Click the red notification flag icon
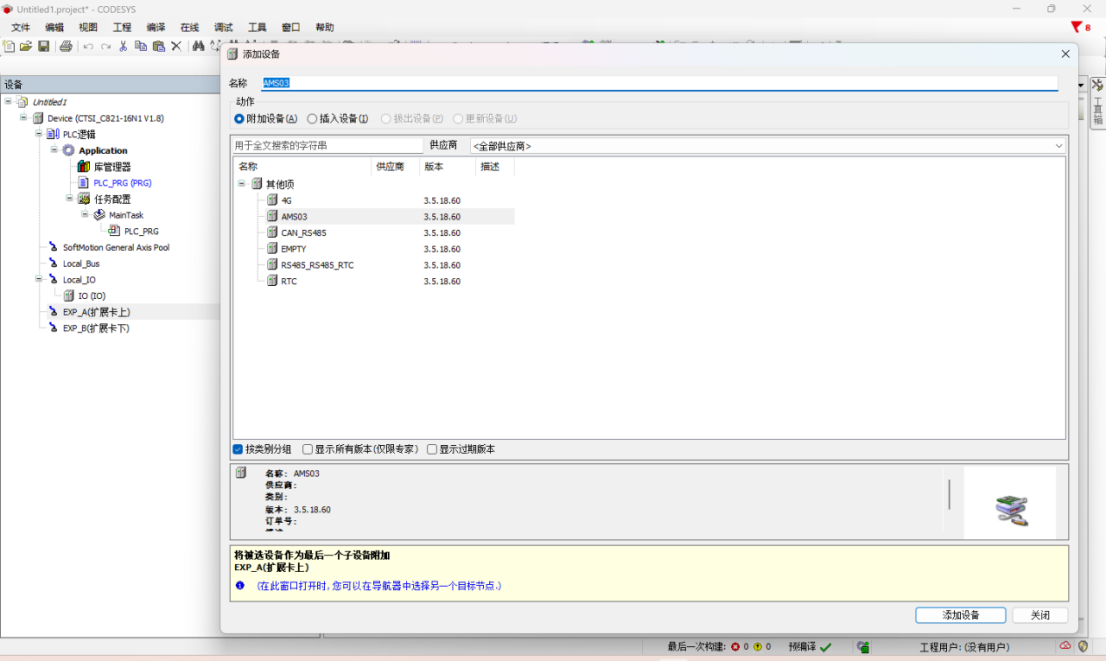 1076,27
